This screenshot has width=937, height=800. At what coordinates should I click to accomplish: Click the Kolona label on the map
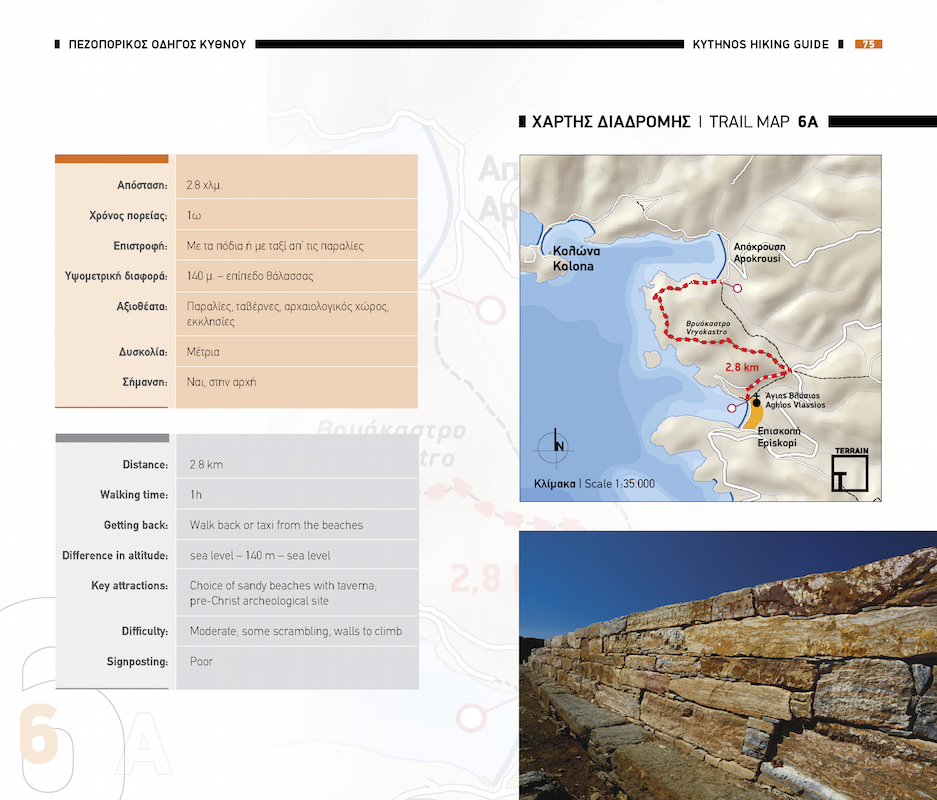point(573,260)
